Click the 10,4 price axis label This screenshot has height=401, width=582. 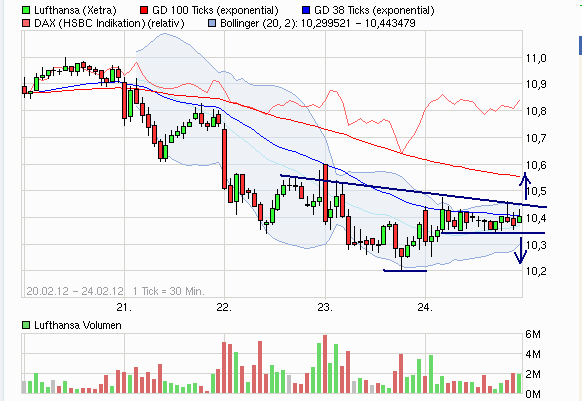click(x=536, y=218)
